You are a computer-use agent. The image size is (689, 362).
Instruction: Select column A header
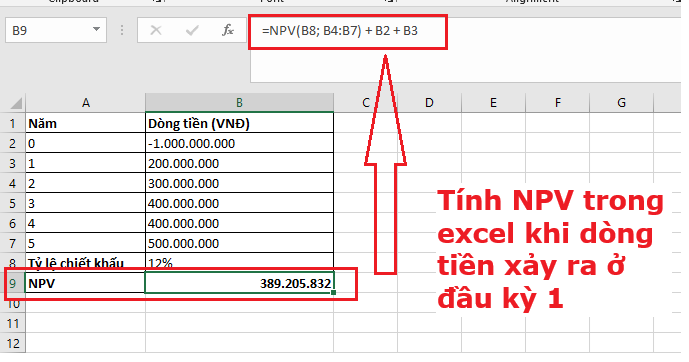86,103
